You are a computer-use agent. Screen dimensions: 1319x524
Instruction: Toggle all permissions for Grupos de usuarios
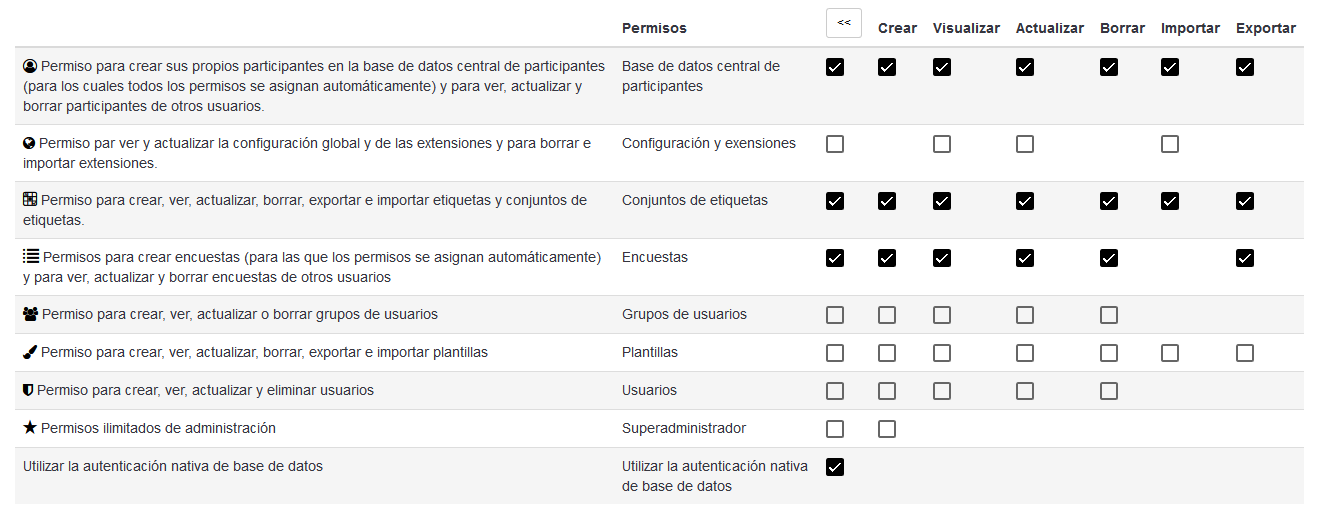pos(835,315)
